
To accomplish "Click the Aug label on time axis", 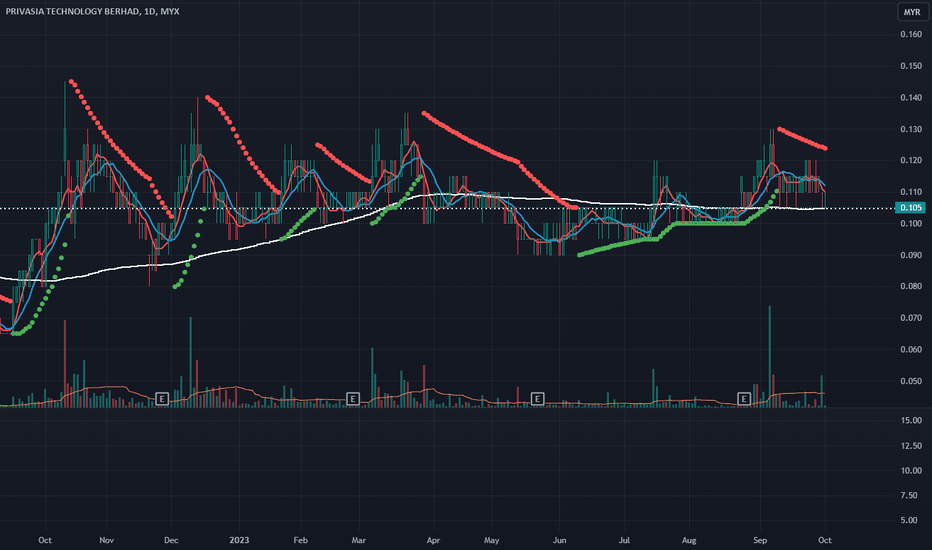I will 689,540.
